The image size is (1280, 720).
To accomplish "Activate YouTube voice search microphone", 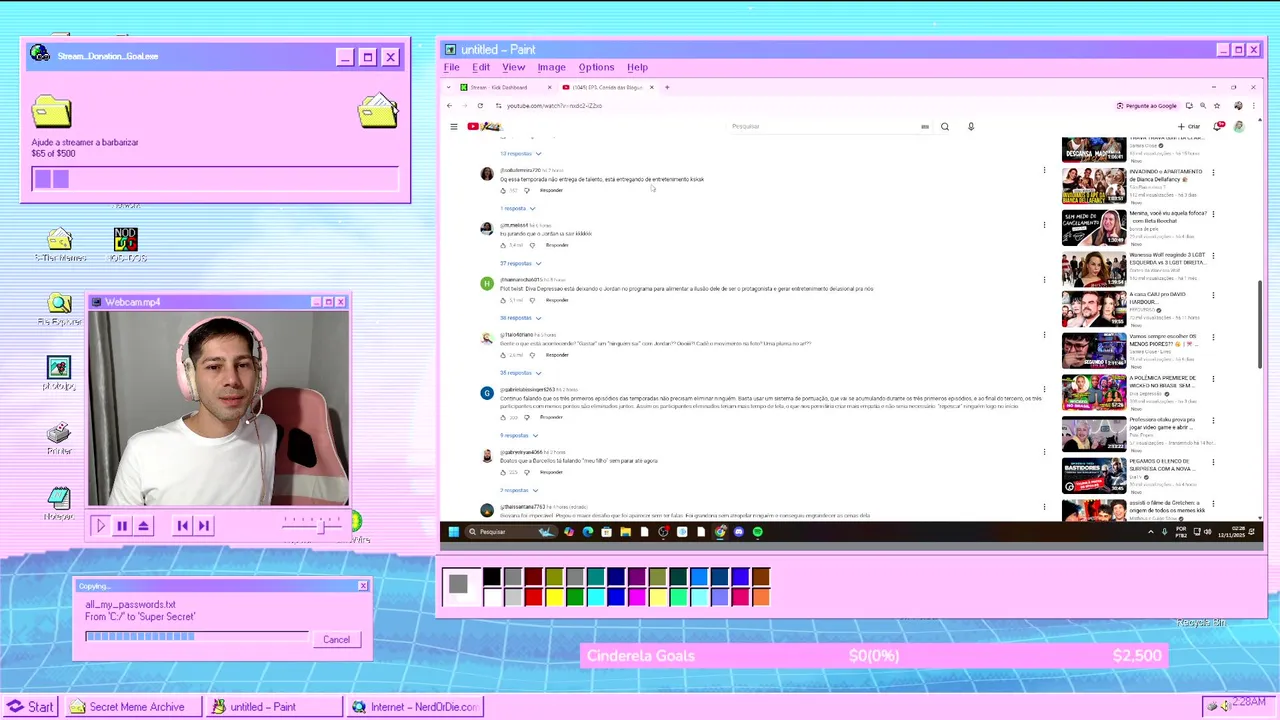I will [970, 126].
